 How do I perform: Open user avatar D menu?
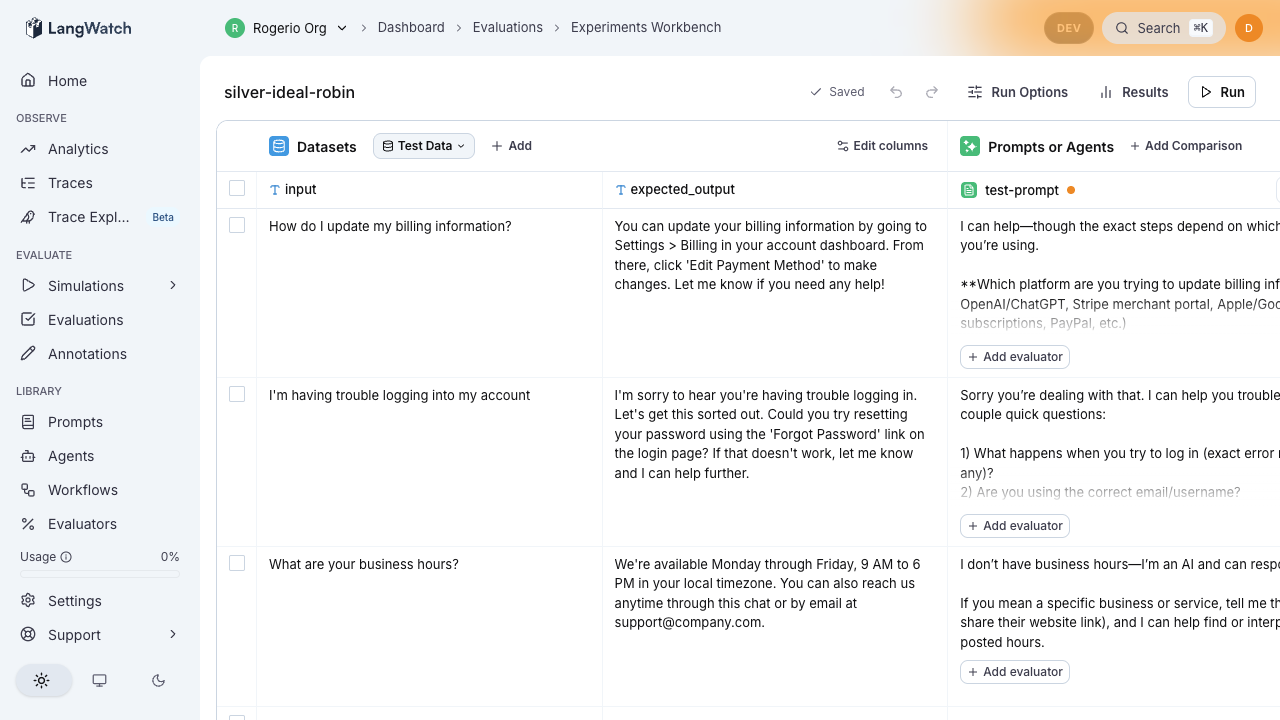[x=1249, y=28]
